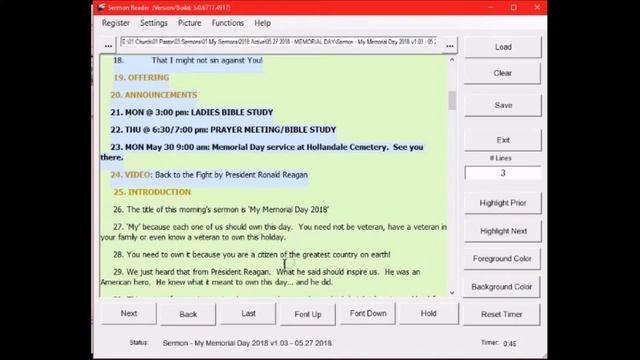Click line 26 'My Memorial Day 2018' title
The width and height of the screenshot is (640, 360).
click(221, 210)
